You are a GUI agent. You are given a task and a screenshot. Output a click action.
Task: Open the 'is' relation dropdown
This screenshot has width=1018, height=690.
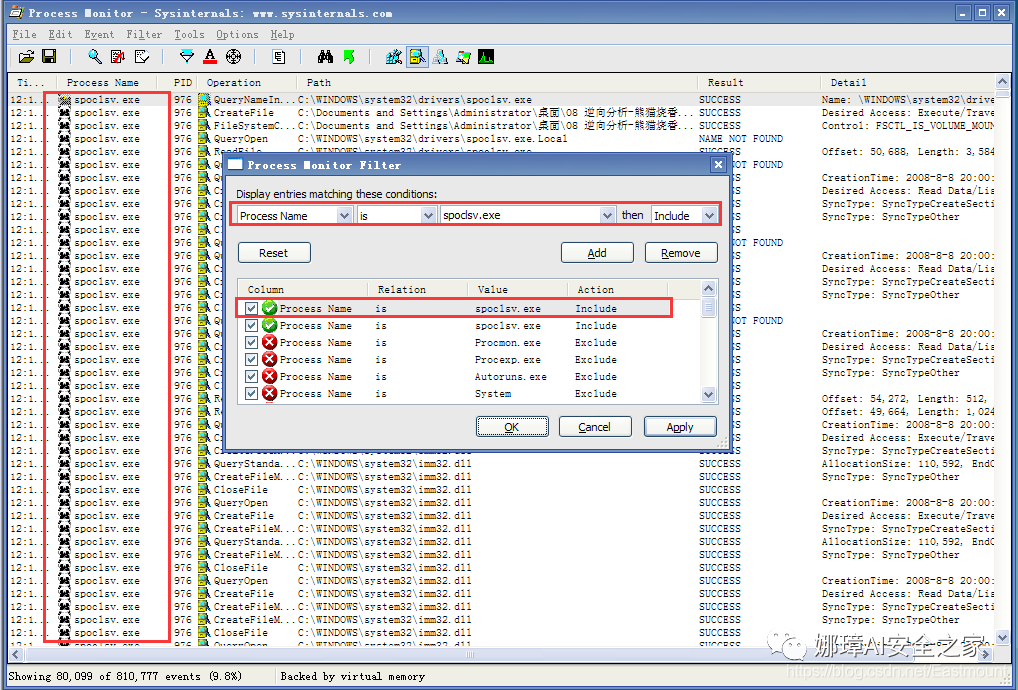[428, 216]
